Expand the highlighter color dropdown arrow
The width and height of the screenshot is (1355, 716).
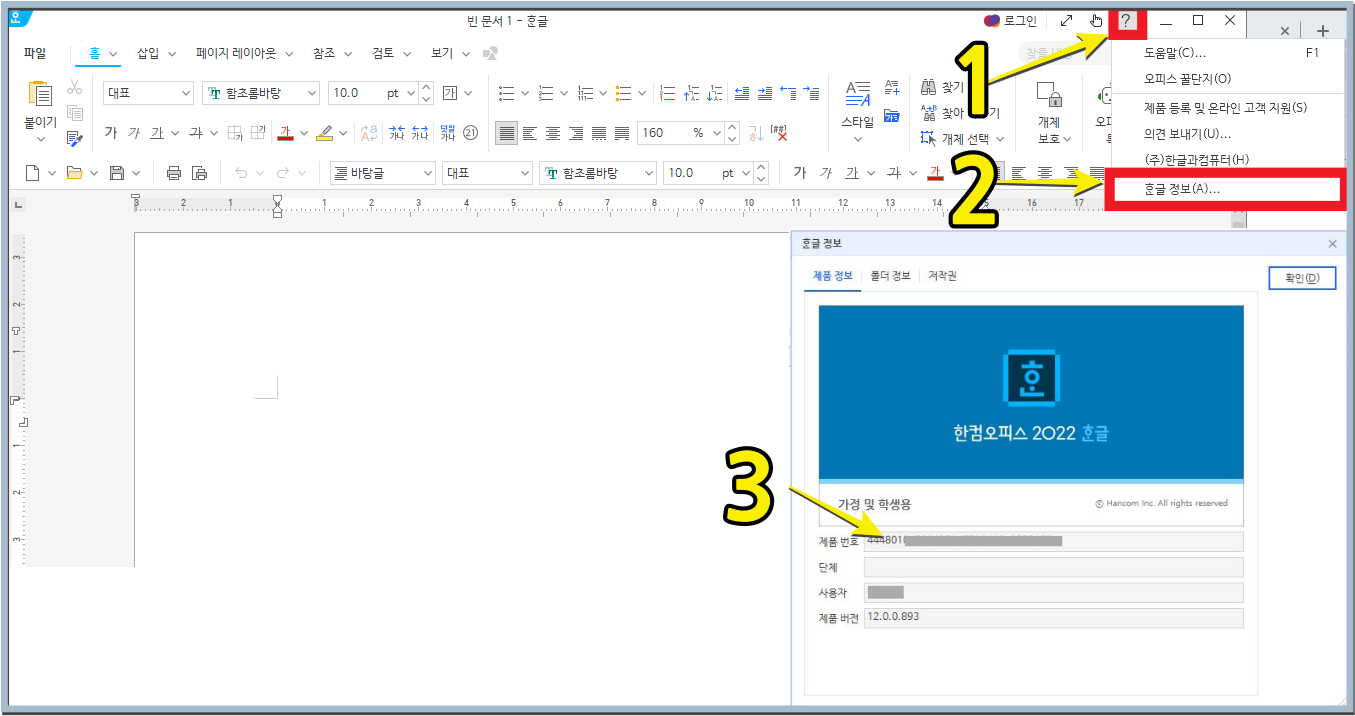343,132
